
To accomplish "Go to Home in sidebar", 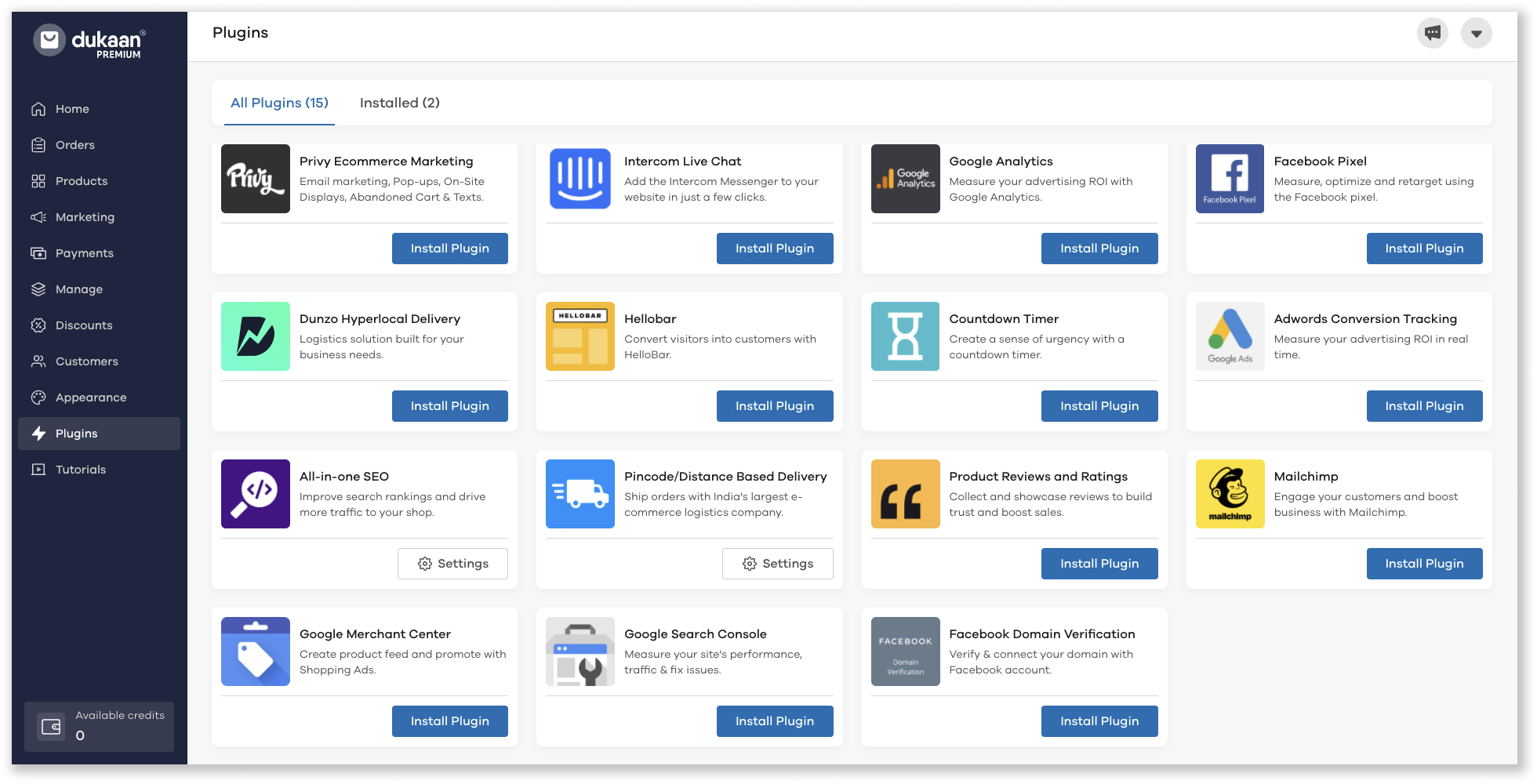I will [99, 109].
